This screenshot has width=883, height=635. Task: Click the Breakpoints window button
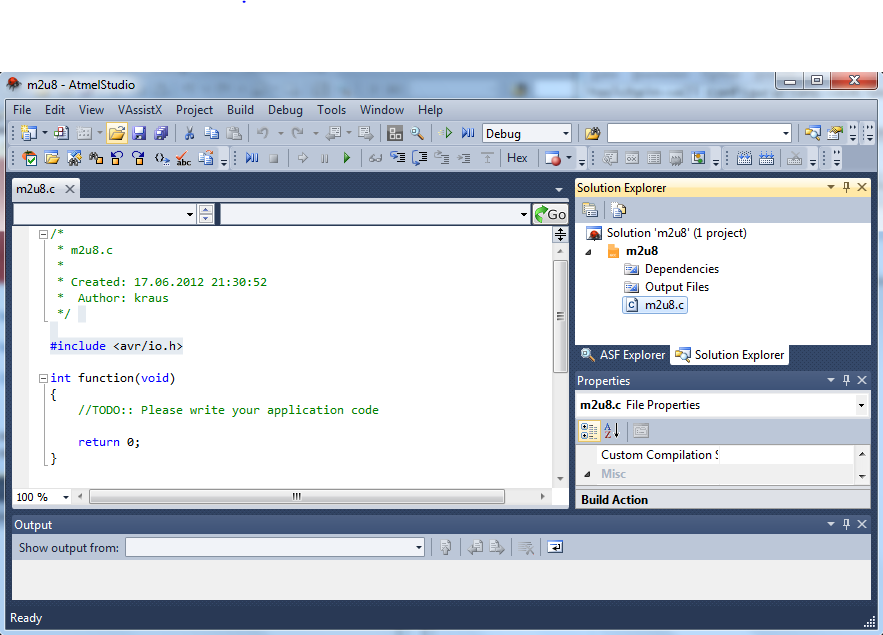pos(553,159)
